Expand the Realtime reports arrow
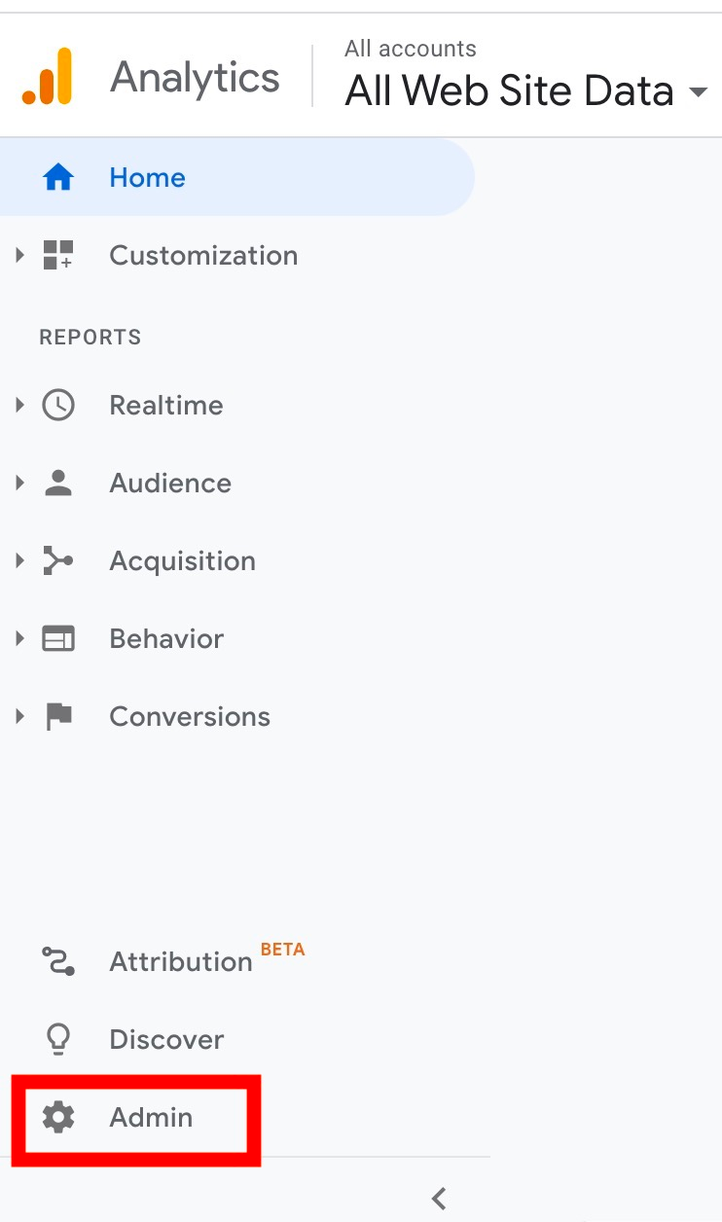722x1222 pixels. 19,405
